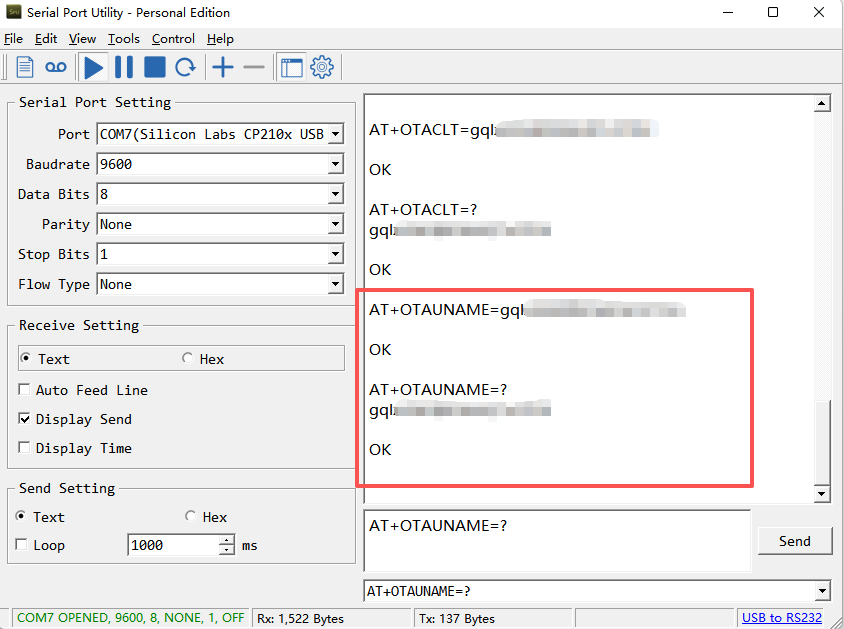This screenshot has width=844, height=629.
Task: Click receive log scrollbar down arrow
Action: (x=822, y=493)
